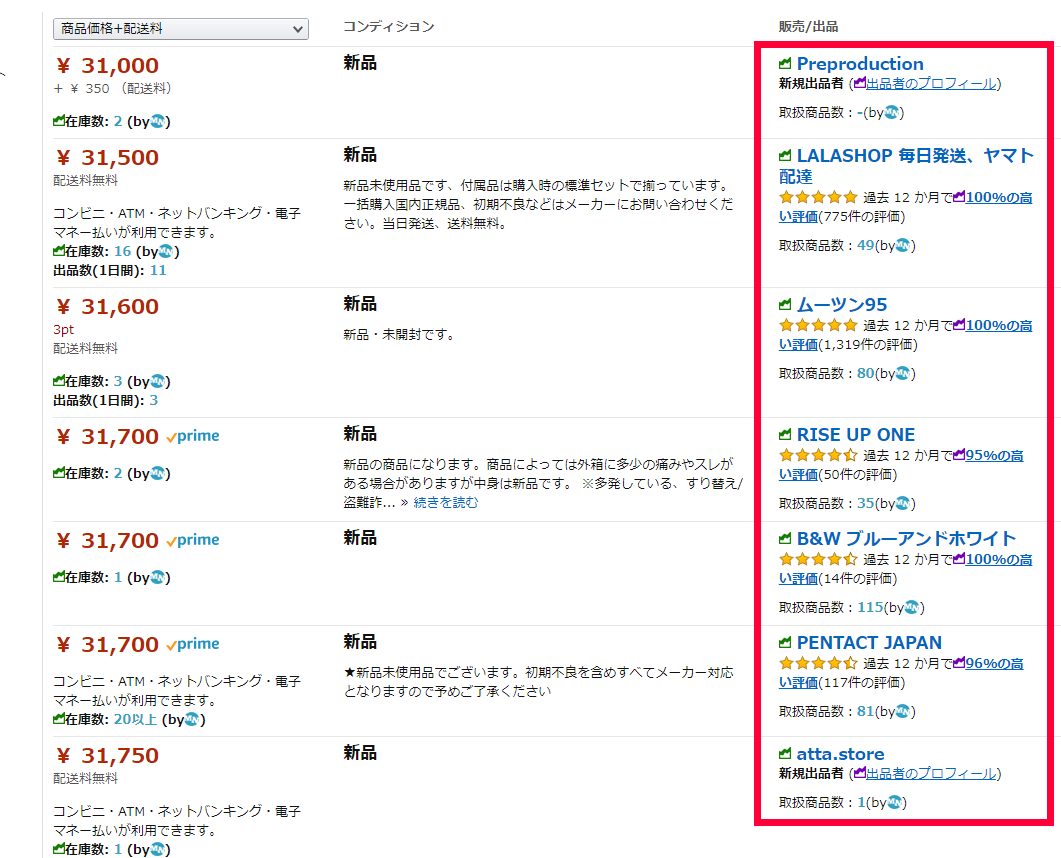Image resolution: width=1061 pixels, height=858 pixels.
Task: View atta.store's 出品者のプロフィール link
Action: (930, 773)
